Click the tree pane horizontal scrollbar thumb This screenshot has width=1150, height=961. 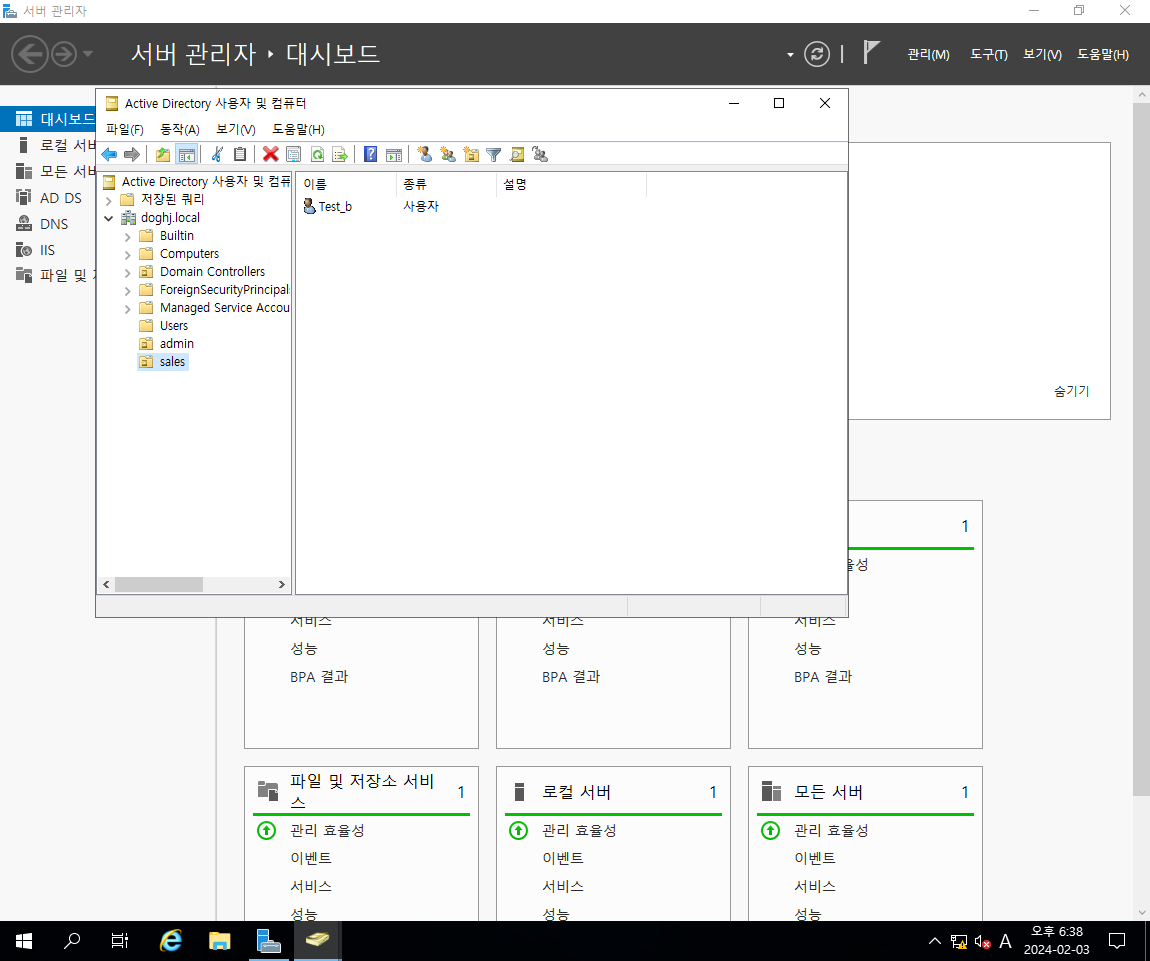[158, 585]
